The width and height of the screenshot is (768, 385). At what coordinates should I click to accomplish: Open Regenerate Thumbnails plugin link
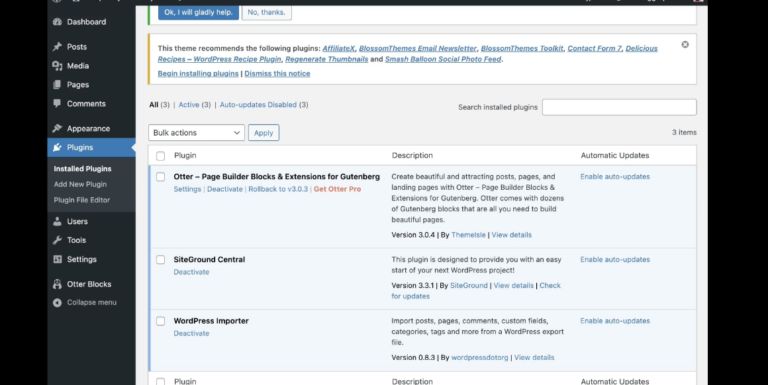coord(327,59)
